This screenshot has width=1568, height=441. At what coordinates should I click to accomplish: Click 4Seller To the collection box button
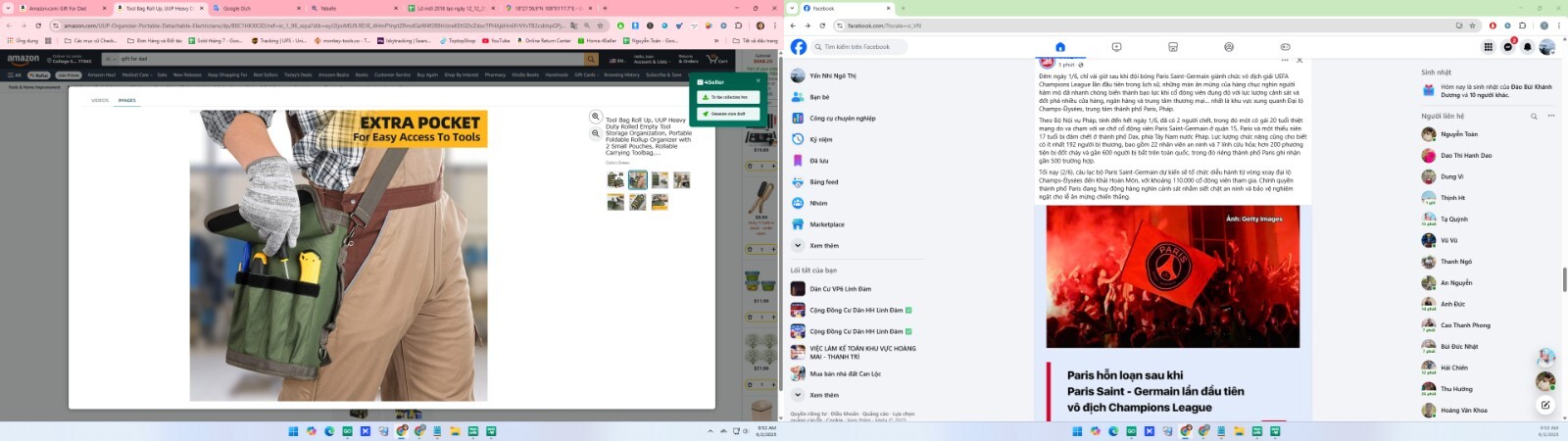click(728, 97)
